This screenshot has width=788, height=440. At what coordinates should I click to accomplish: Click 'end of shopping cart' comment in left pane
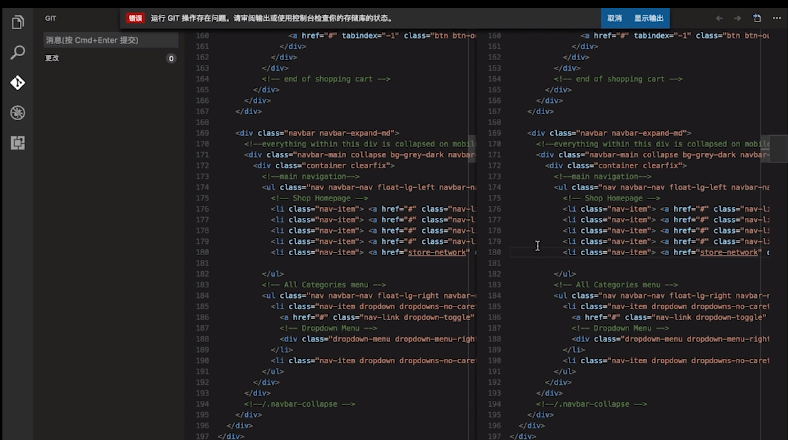[x=326, y=79]
